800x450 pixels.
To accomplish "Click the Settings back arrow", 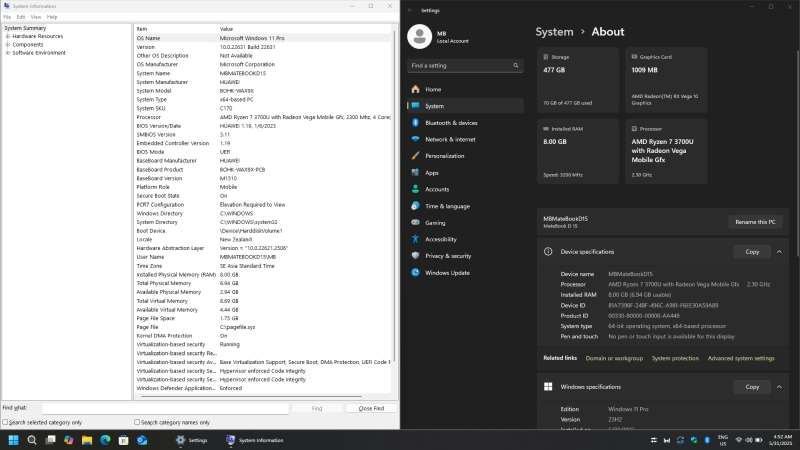I will click(x=410, y=10).
